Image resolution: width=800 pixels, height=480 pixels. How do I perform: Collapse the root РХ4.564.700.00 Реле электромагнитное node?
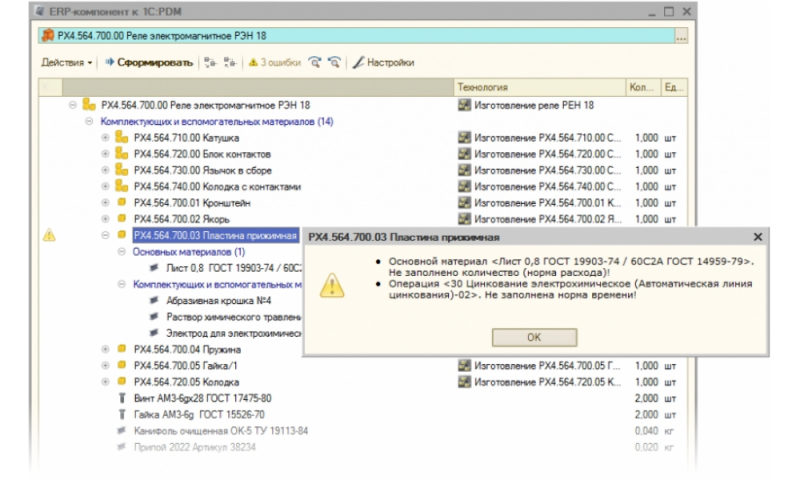pyautogui.click(x=73, y=105)
